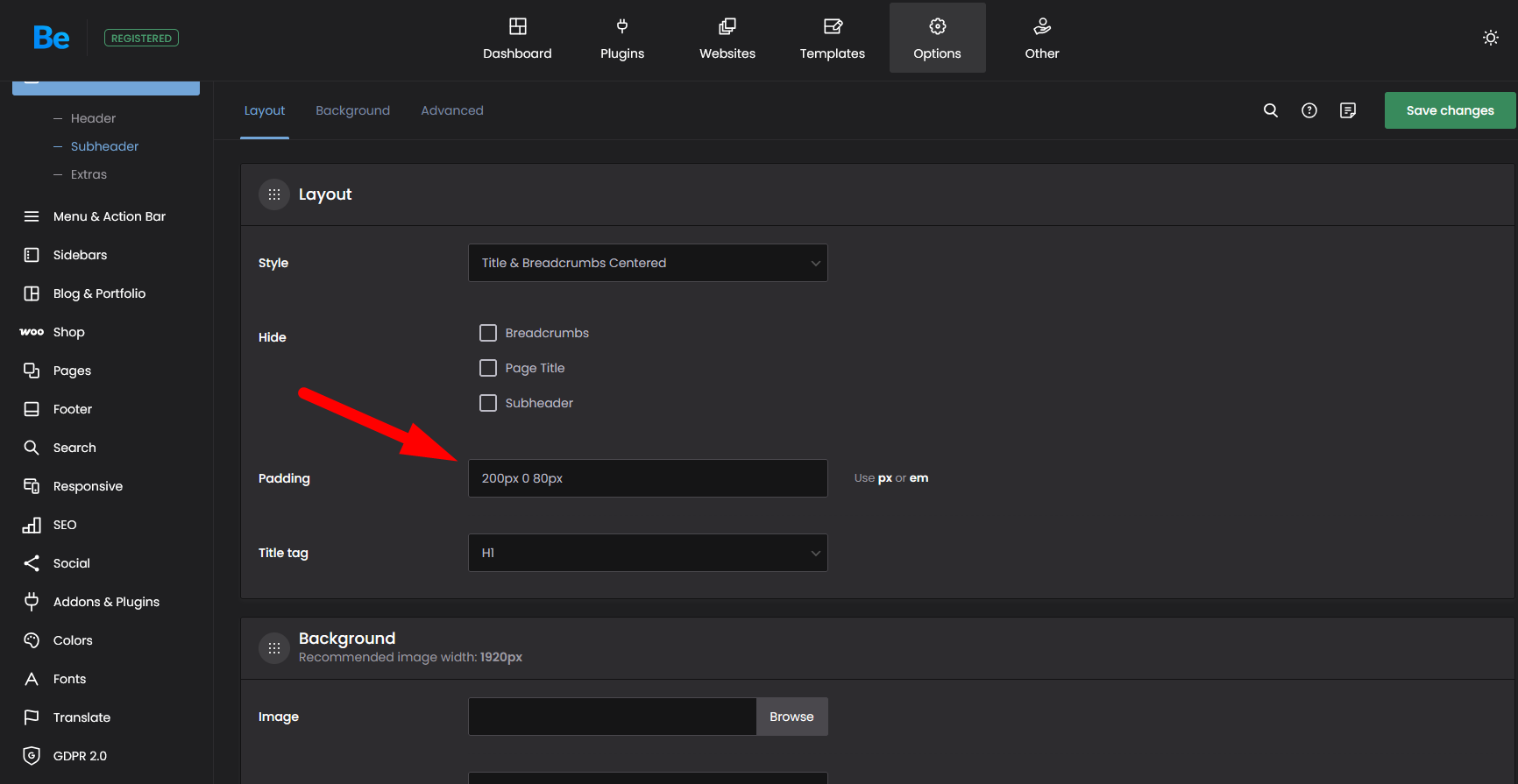Click Browse for background image

tap(791, 717)
